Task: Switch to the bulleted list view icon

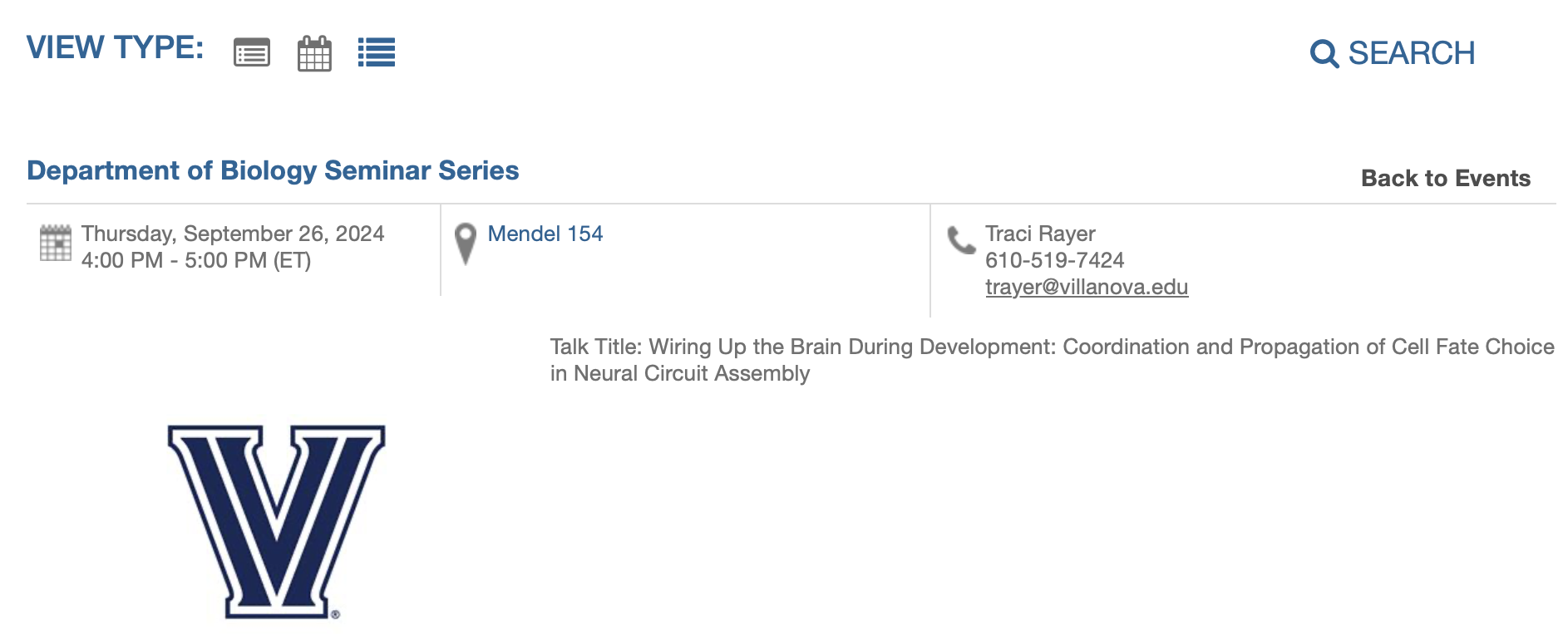Action: 377,52
